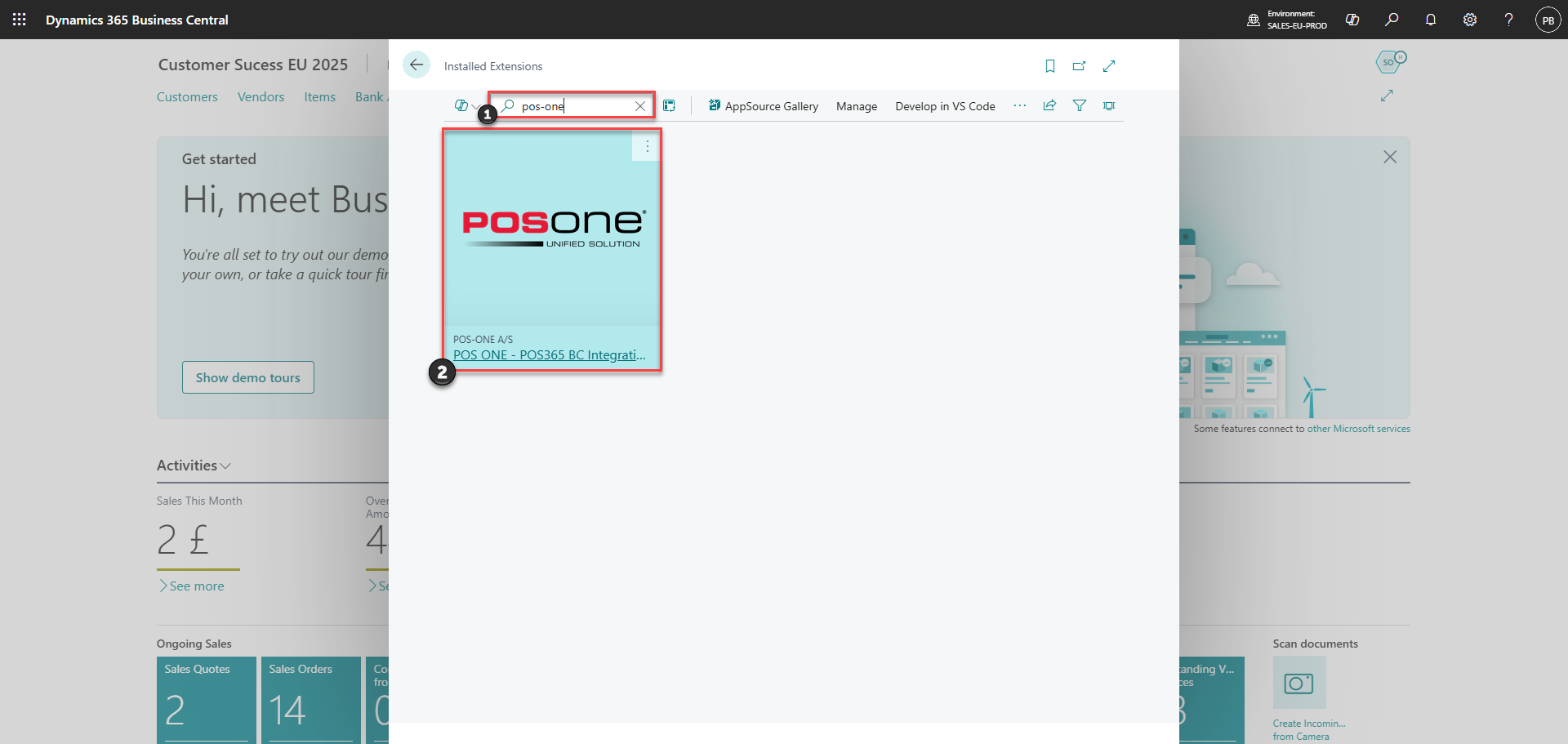Open the Sales Orders tile showing 14
This screenshot has height=744, width=1568.
[x=311, y=700]
